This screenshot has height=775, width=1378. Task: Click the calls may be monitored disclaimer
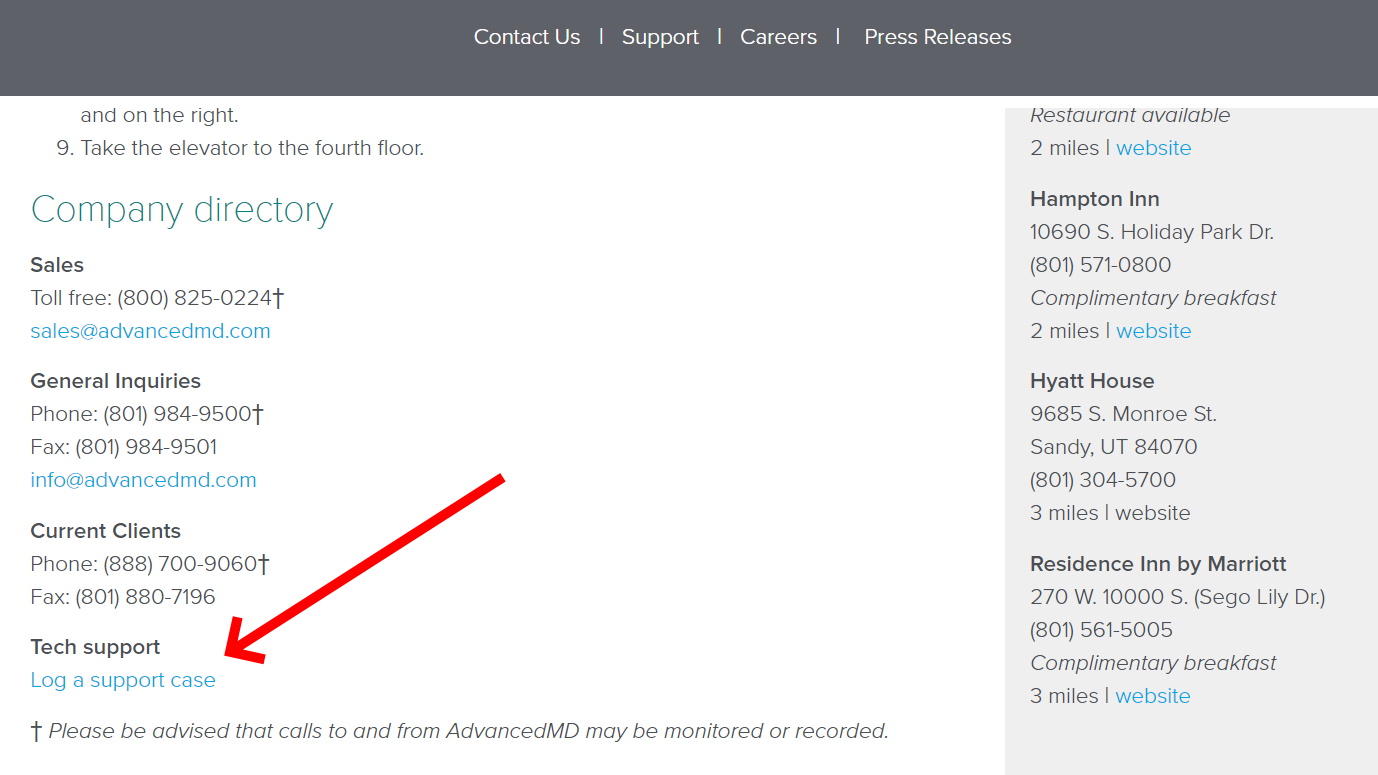click(x=460, y=731)
